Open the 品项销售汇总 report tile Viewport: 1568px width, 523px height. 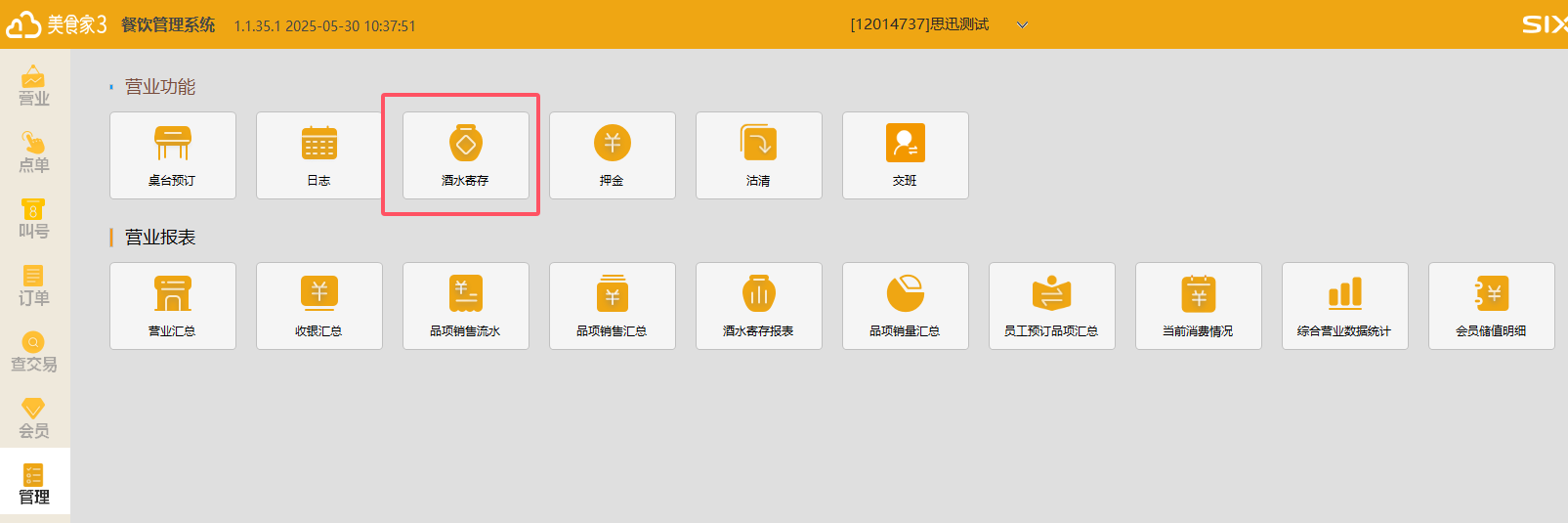click(x=613, y=306)
